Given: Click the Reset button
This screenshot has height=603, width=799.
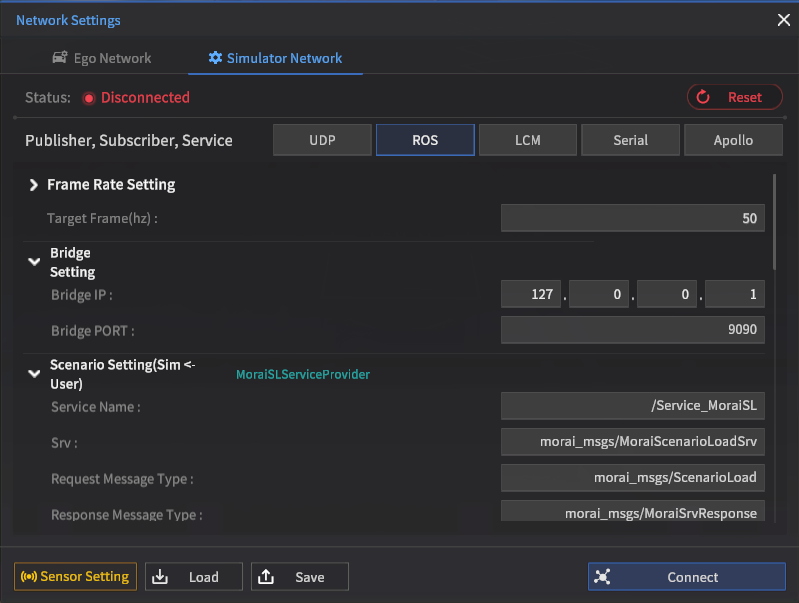Looking at the screenshot, I should (x=734, y=97).
